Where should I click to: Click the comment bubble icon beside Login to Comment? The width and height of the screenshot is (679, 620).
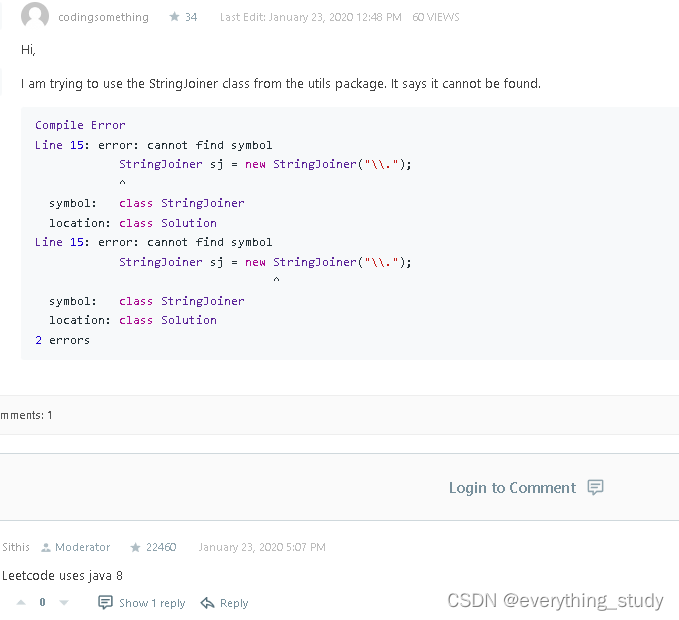tap(595, 487)
